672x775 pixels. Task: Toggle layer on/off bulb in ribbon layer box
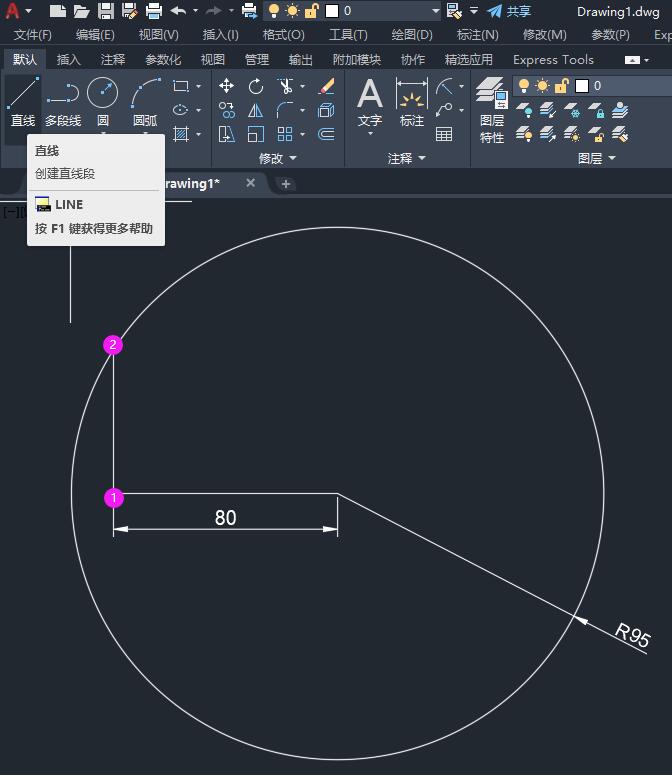[x=524, y=86]
